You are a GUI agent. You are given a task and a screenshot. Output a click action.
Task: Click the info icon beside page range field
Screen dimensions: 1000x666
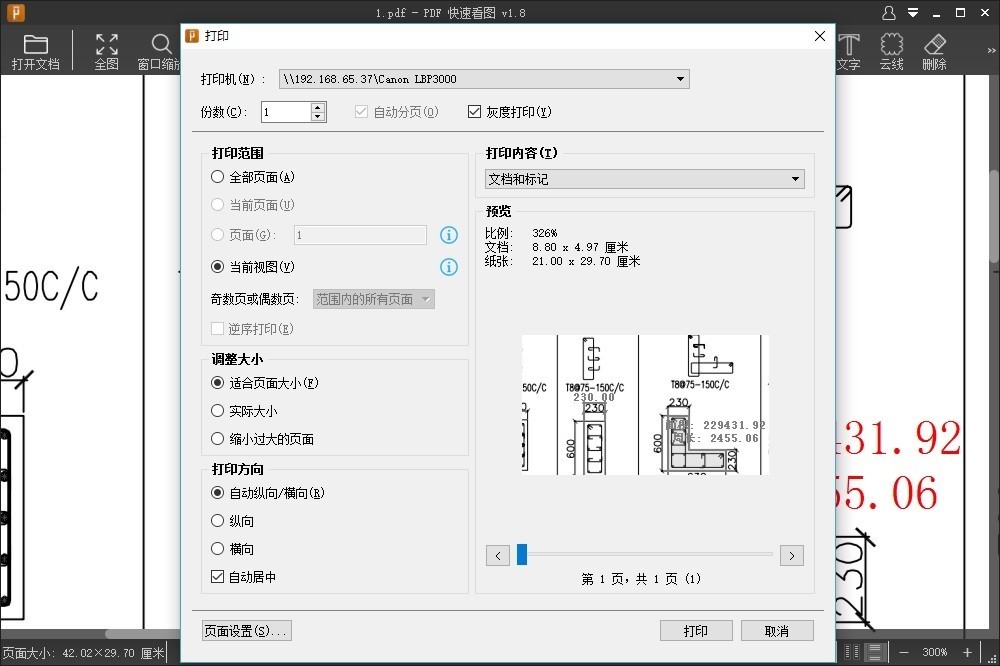coord(449,235)
